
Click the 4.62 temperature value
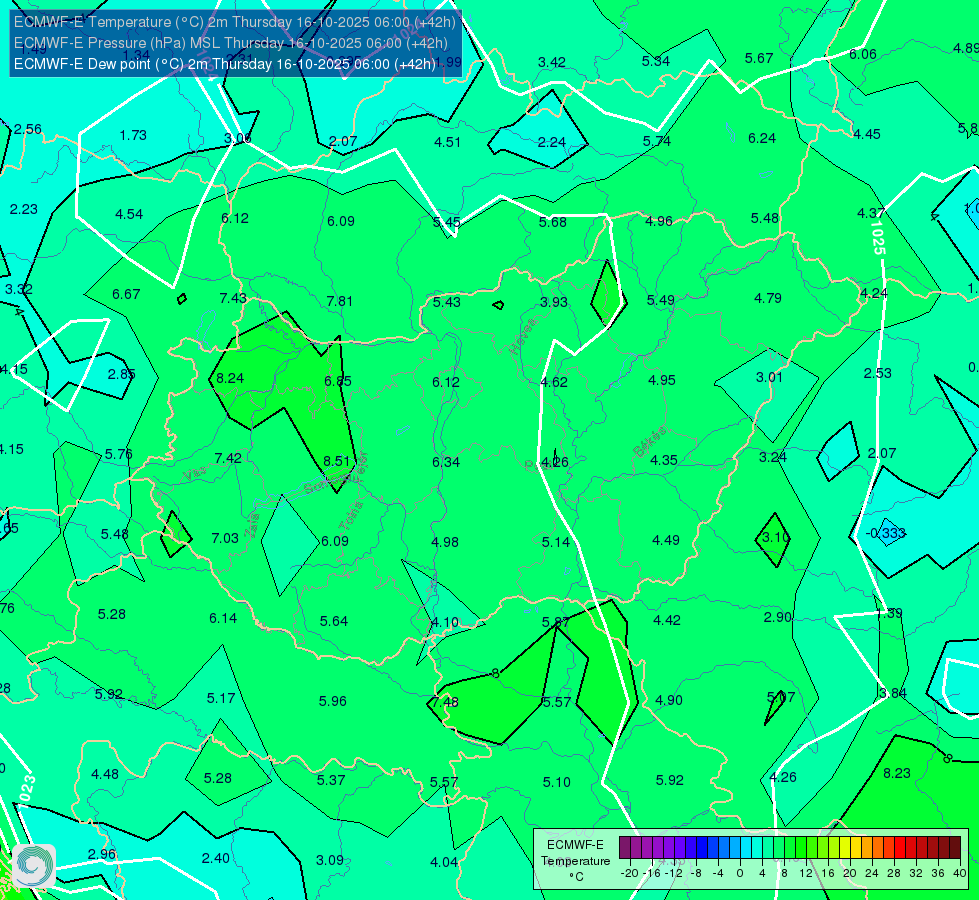point(554,382)
